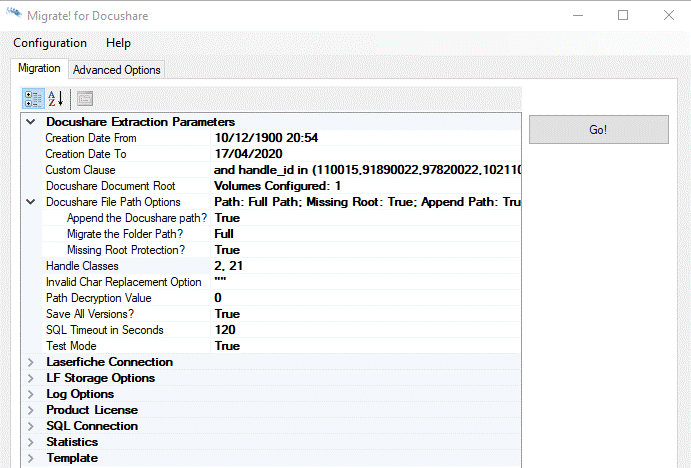Expand the Laserfiche Connection category
691x468 pixels.
coord(30,362)
